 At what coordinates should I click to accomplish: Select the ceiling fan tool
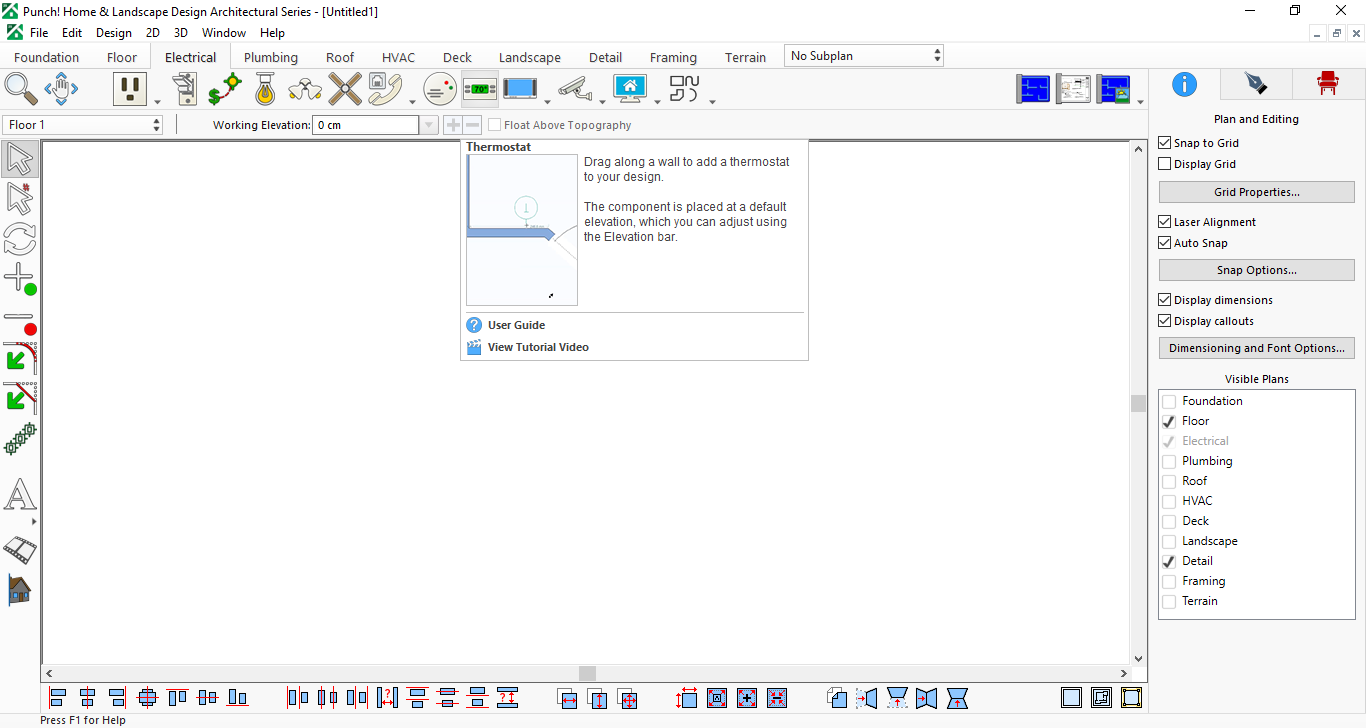pos(345,89)
